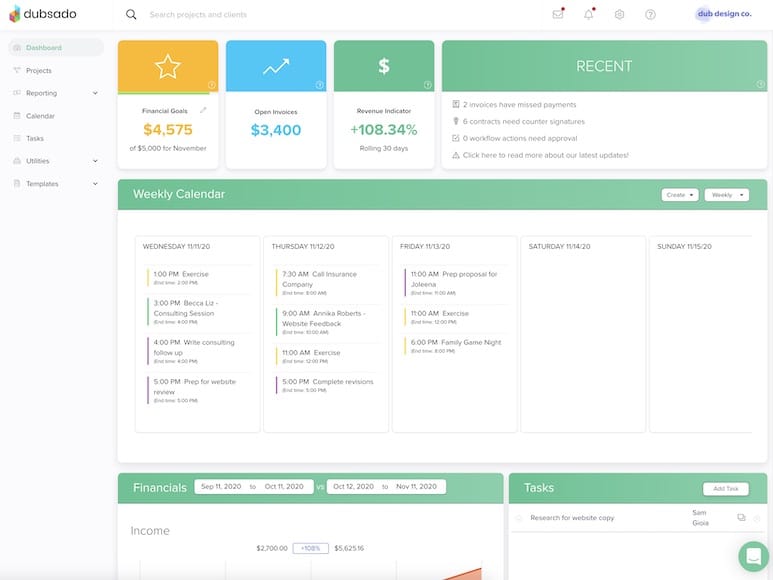Open Prep proposal for Joleena event
Screen dimensions: 773x580
point(455,283)
